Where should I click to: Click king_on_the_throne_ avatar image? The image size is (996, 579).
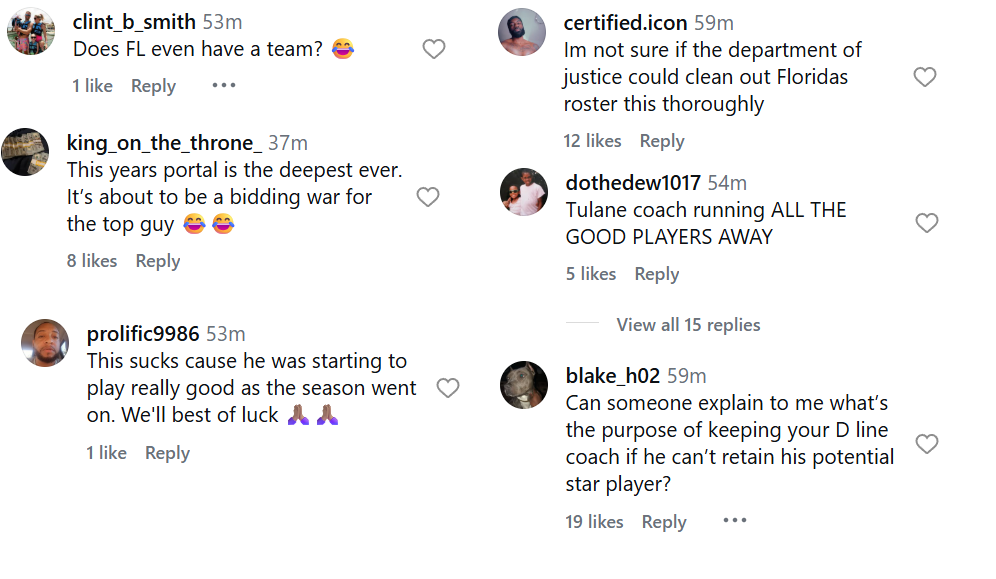coord(25,152)
